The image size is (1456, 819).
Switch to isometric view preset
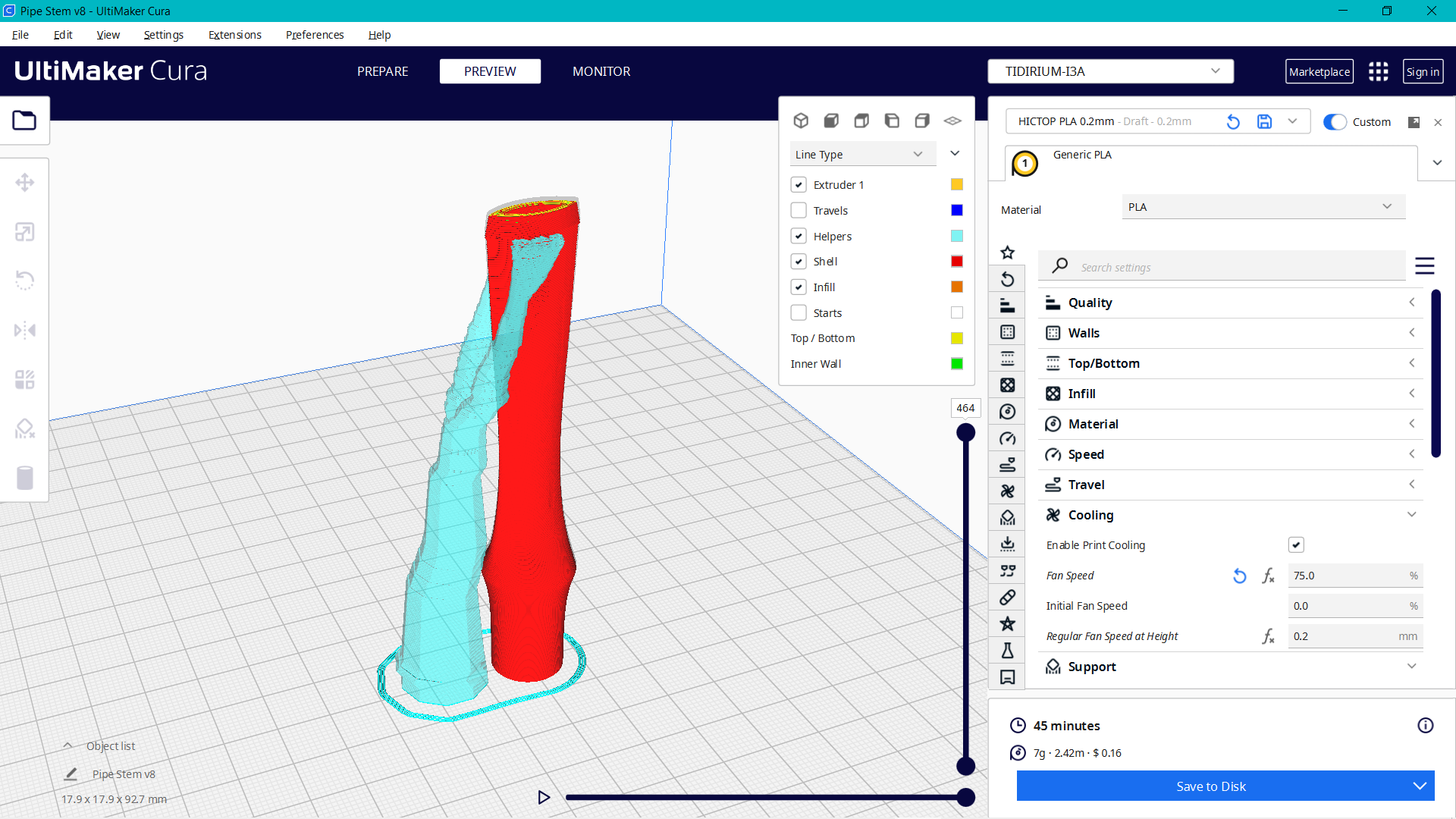coord(801,120)
